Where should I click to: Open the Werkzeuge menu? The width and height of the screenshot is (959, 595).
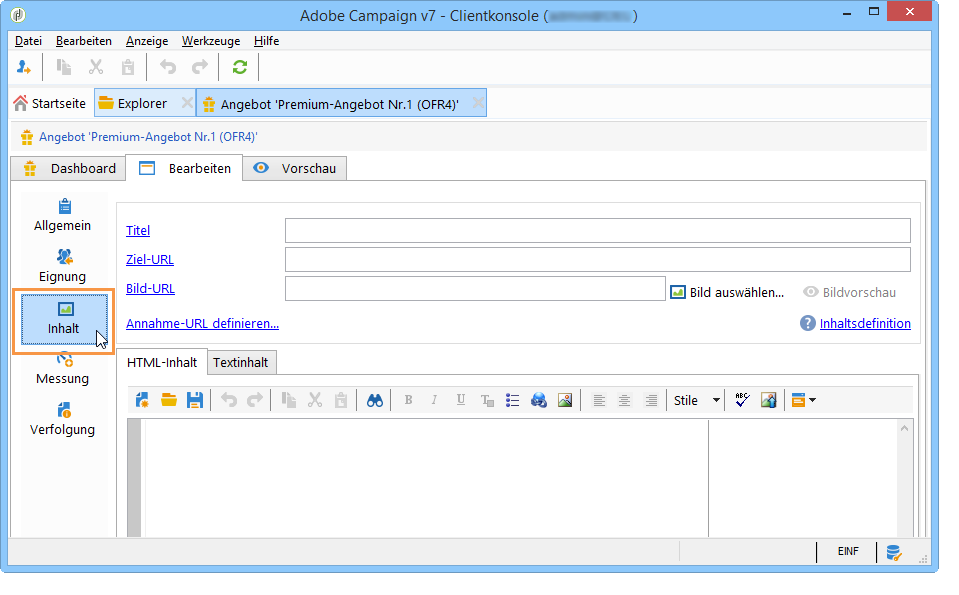click(x=211, y=41)
